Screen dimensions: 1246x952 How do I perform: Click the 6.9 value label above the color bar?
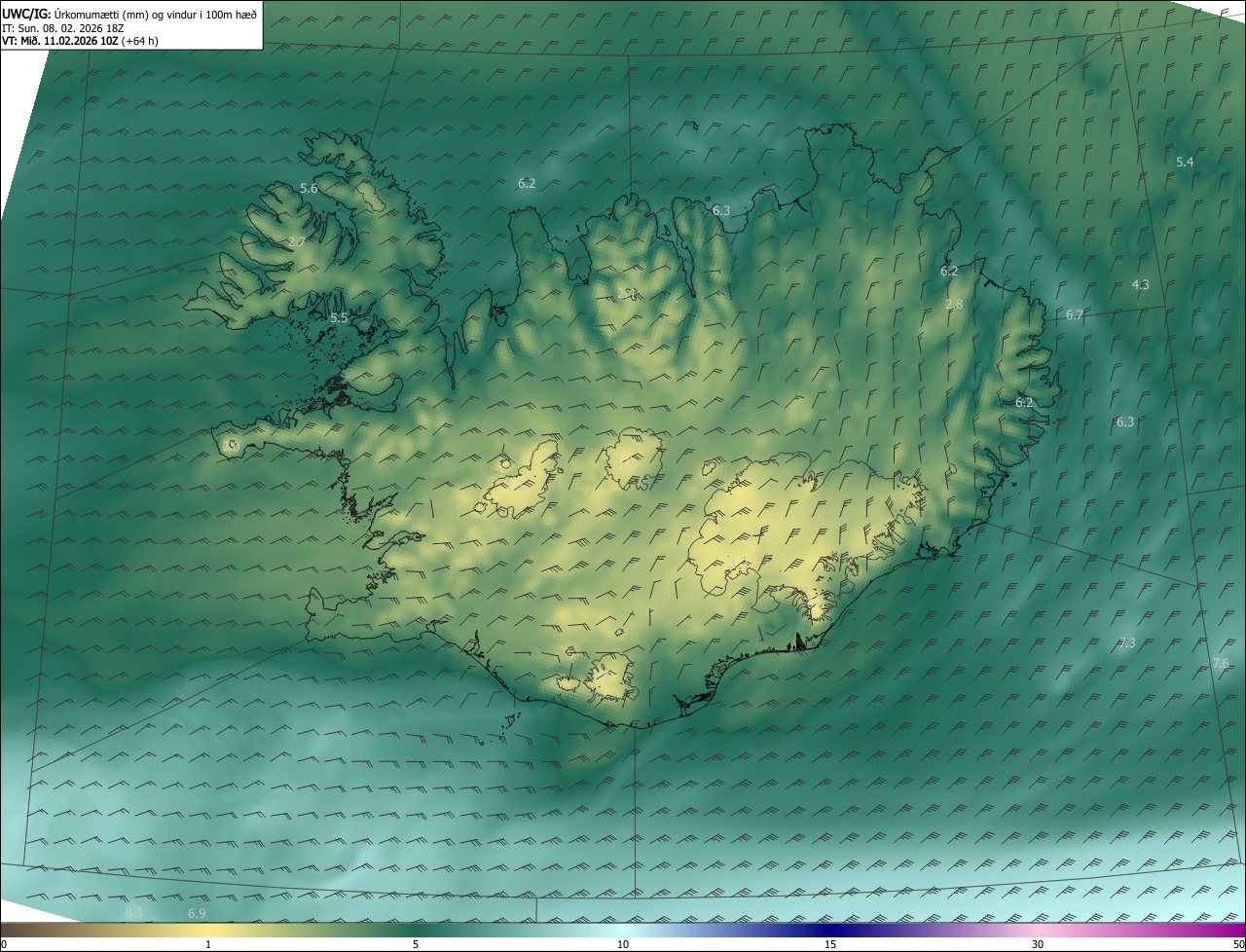tap(197, 913)
